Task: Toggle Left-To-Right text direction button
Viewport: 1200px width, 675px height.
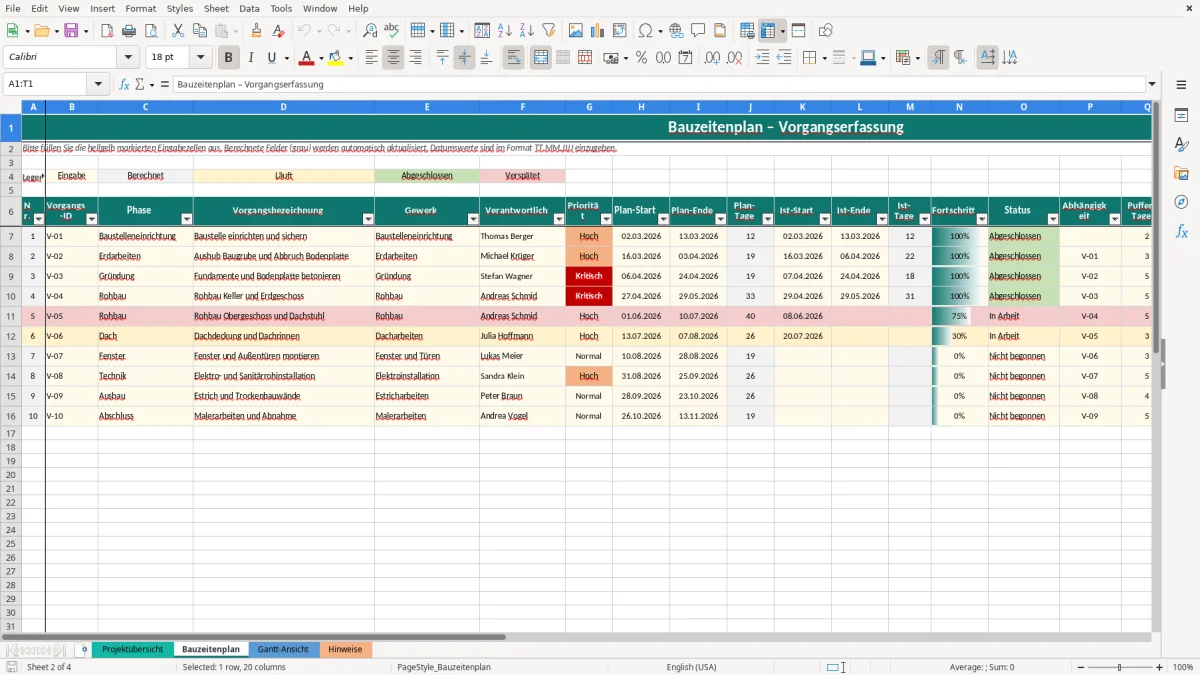Action: (938, 58)
